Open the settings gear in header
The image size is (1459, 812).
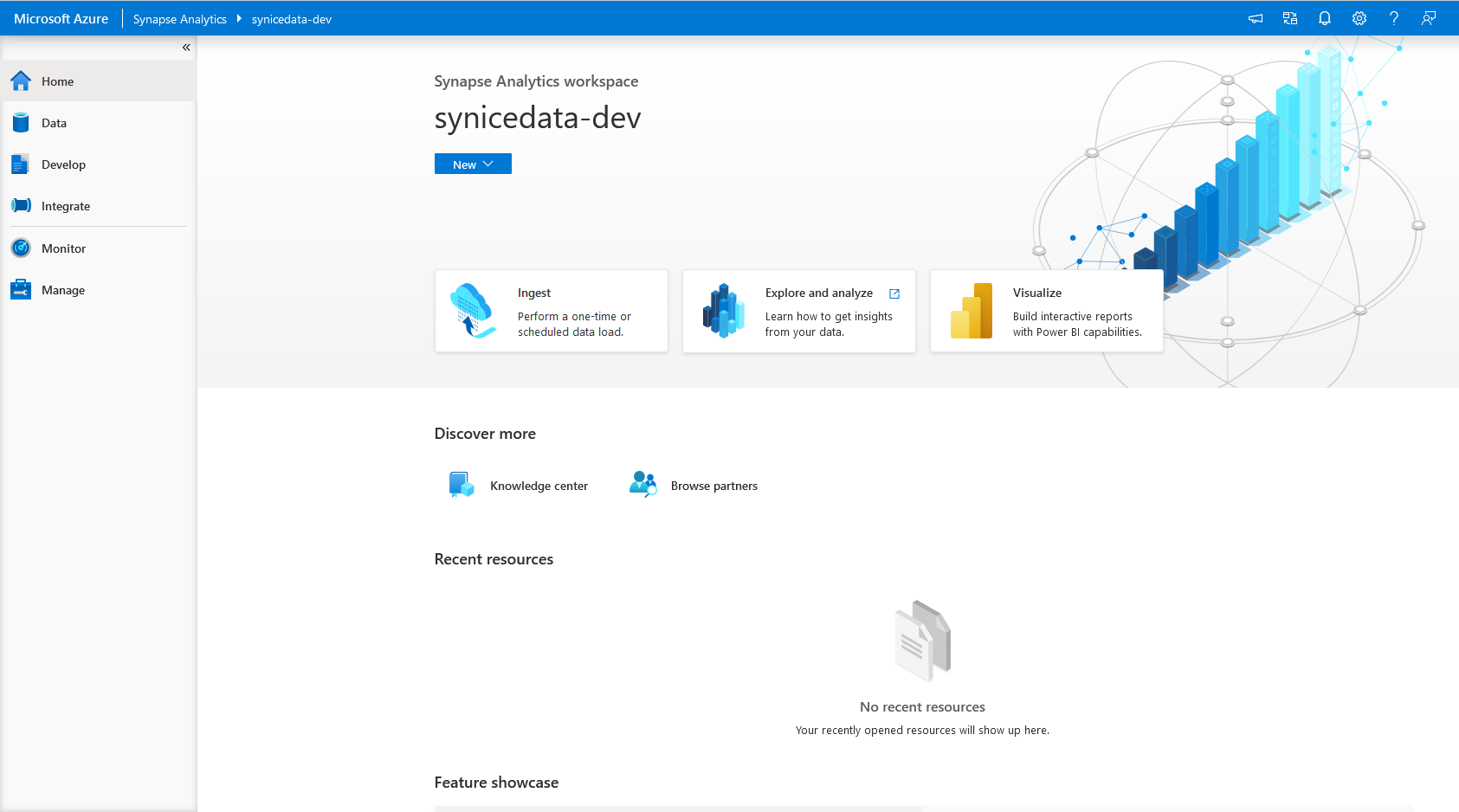click(x=1359, y=18)
